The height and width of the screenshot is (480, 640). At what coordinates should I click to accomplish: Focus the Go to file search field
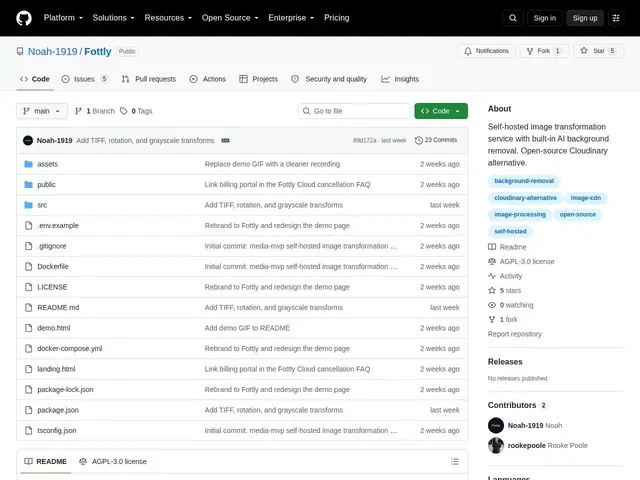click(x=354, y=111)
